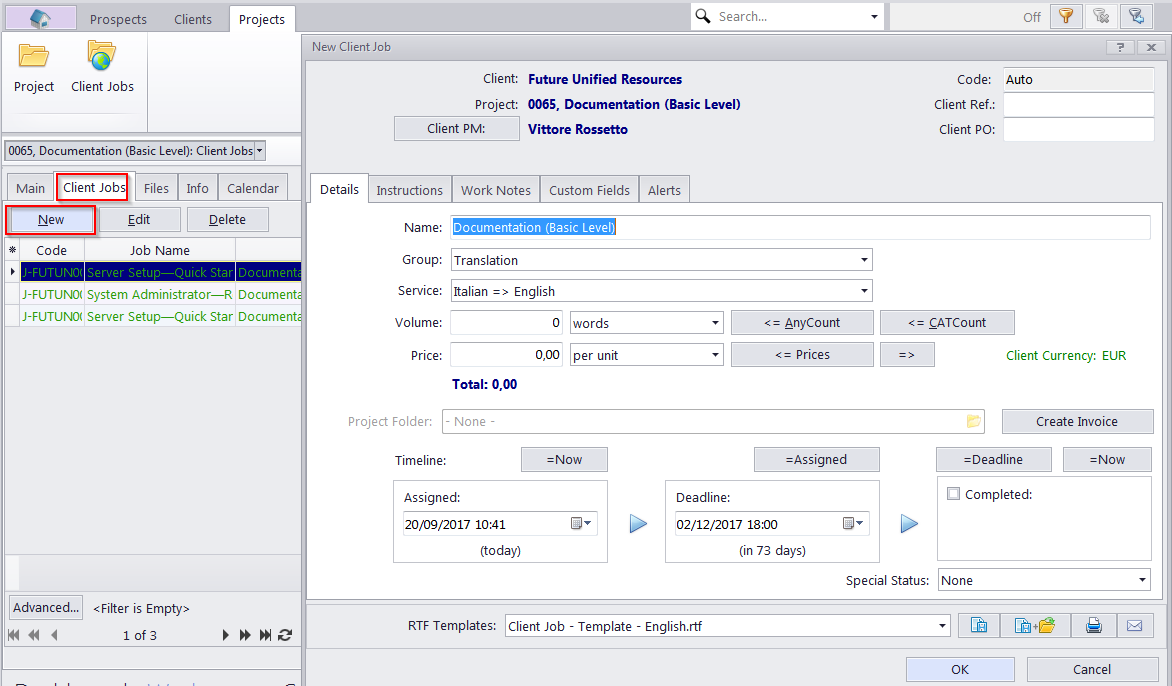The height and width of the screenshot is (686, 1172).
Task: Open the Service dropdown
Action: point(864,291)
